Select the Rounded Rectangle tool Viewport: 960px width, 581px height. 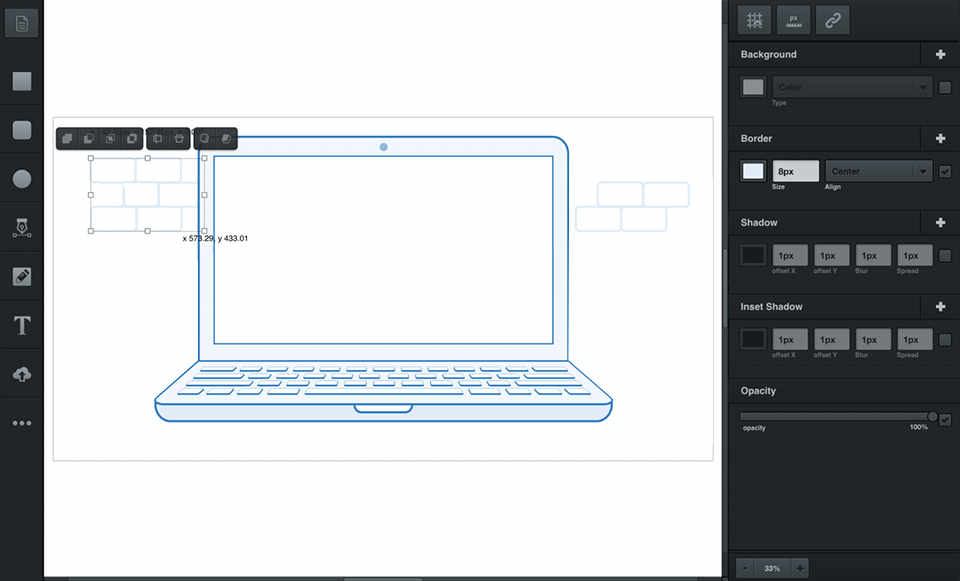pyautogui.click(x=21, y=130)
